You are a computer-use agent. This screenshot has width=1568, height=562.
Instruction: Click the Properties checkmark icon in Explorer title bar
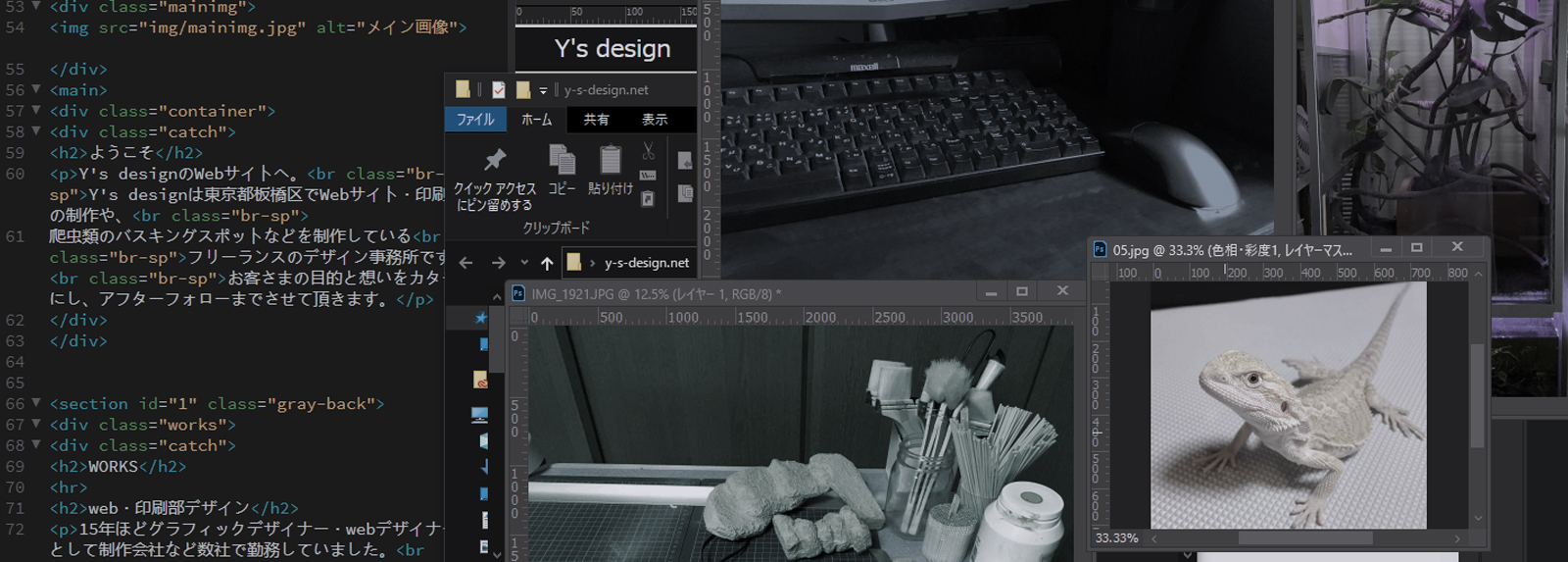coord(499,89)
